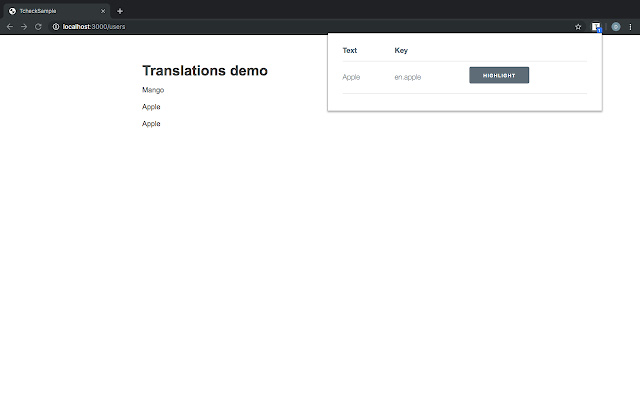
Task: Open the site info icon in the address bar
Action: tap(56, 27)
